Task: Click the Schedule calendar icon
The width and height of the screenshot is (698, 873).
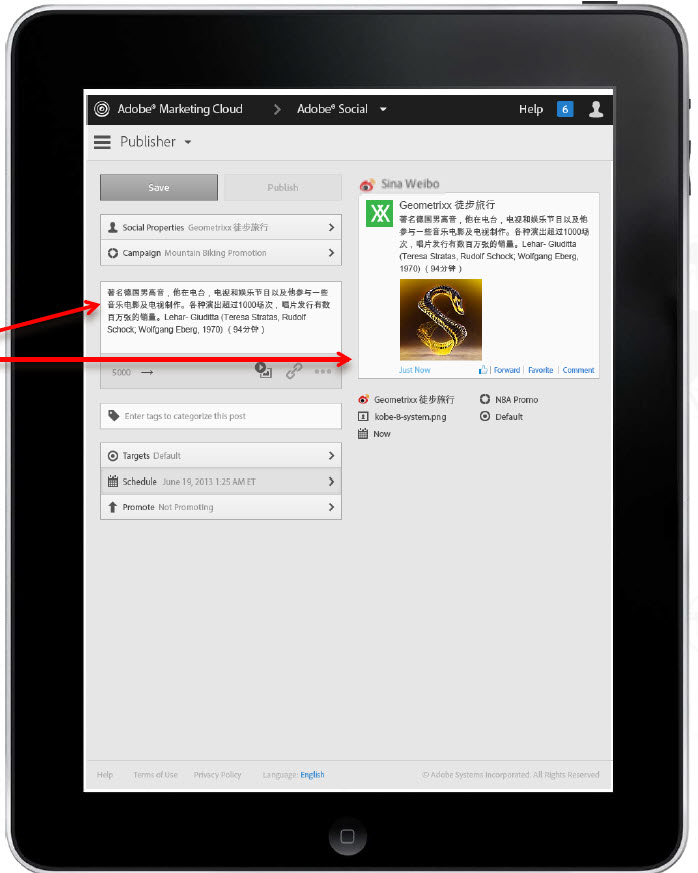Action: (112, 481)
